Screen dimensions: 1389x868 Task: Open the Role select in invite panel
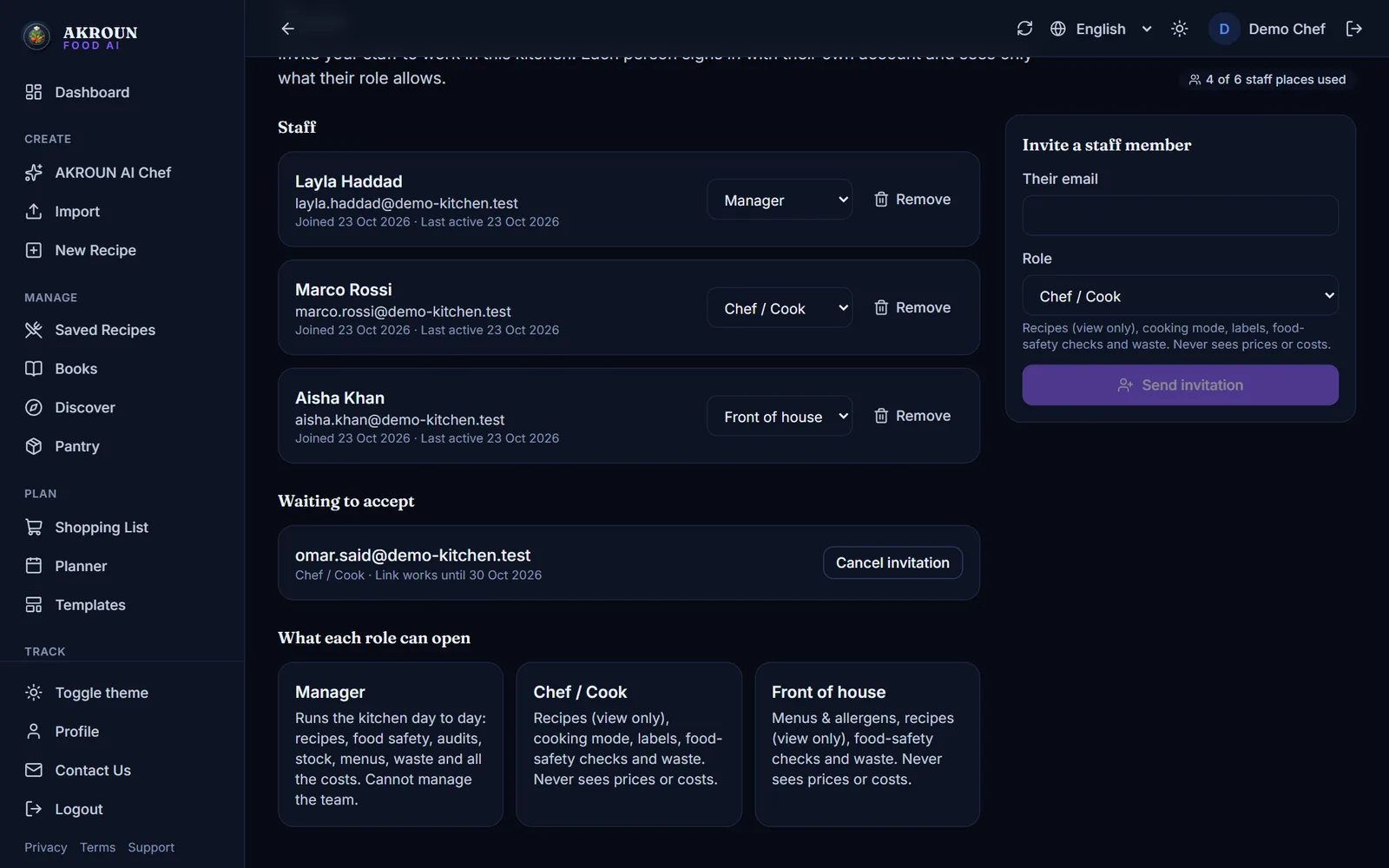click(1180, 296)
